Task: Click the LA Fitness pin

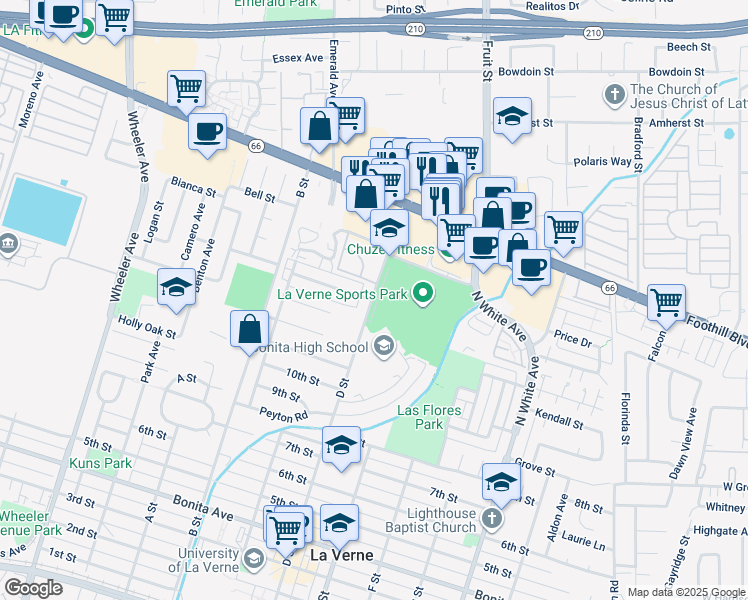Action: coord(86,30)
